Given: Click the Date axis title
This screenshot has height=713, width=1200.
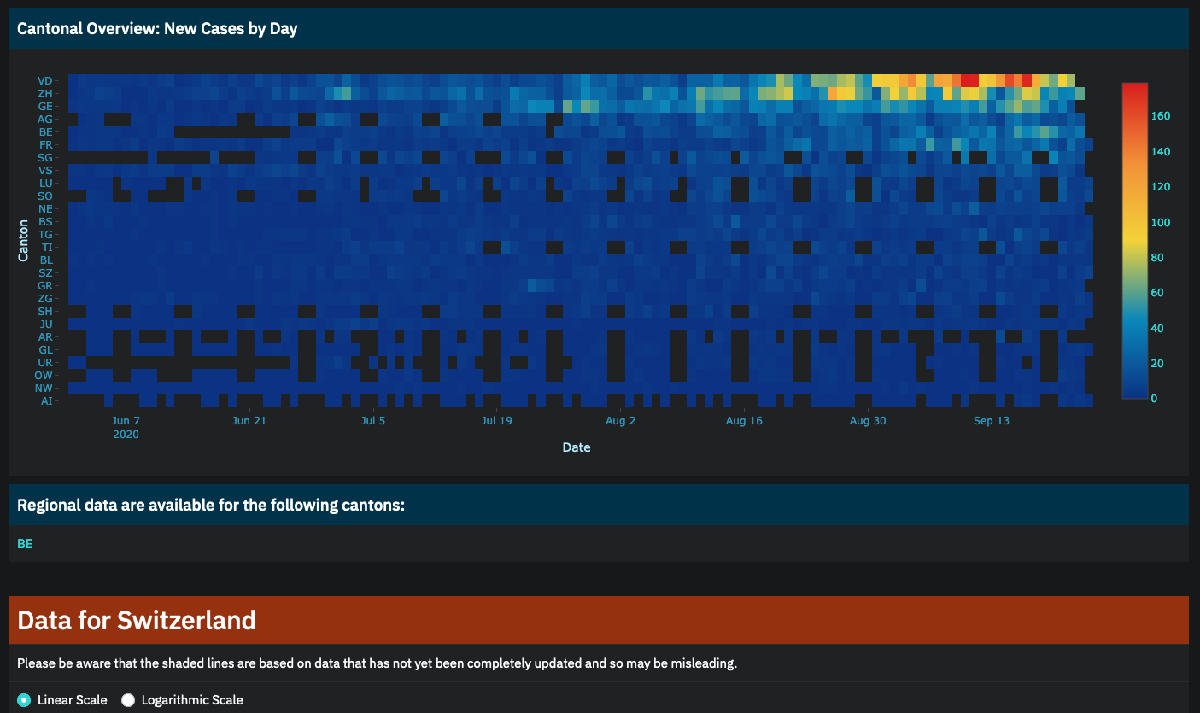Looking at the screenshot, I should pyautogui.click(x=576, y=447).
